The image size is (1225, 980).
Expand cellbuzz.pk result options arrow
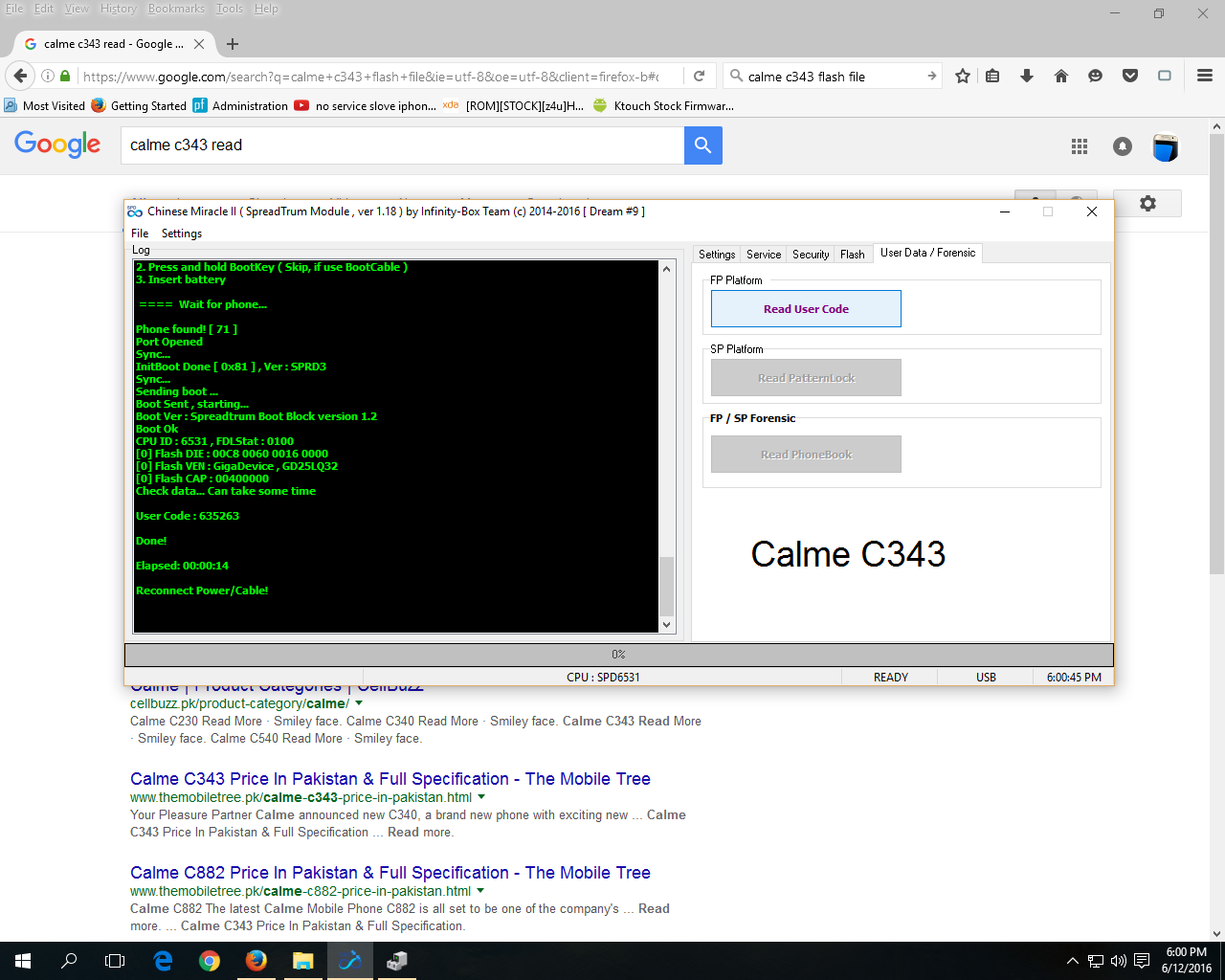click(x=359, y=703)
